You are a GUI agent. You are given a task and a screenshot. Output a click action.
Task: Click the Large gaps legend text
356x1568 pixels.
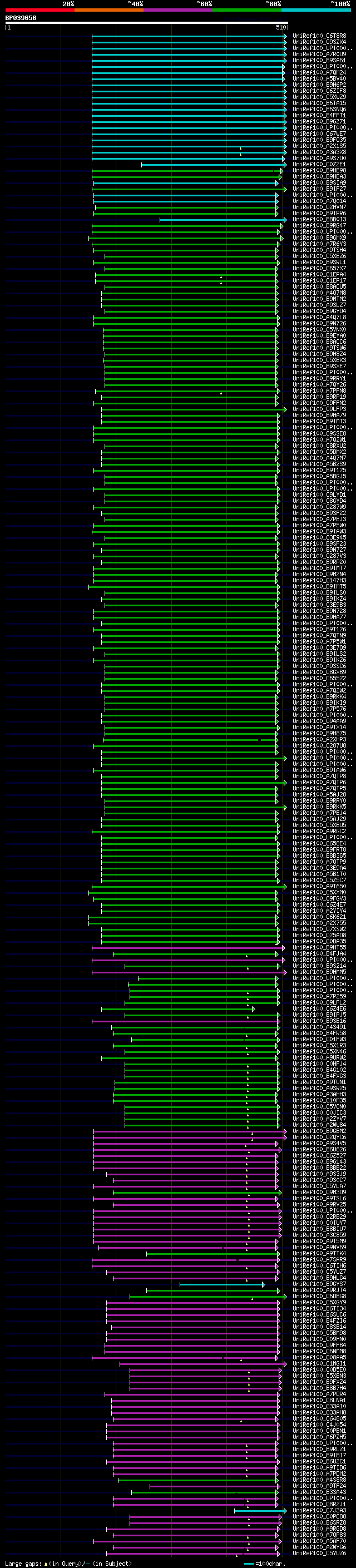[68, 1564]
